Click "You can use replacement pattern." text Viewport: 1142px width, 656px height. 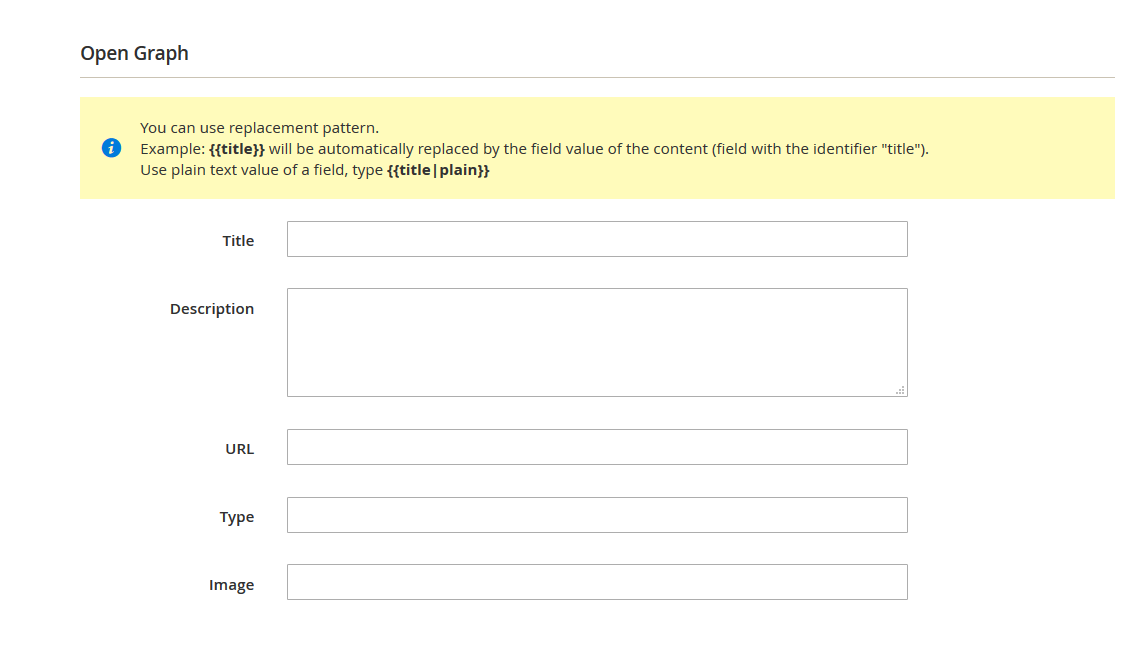pos(259,128)
